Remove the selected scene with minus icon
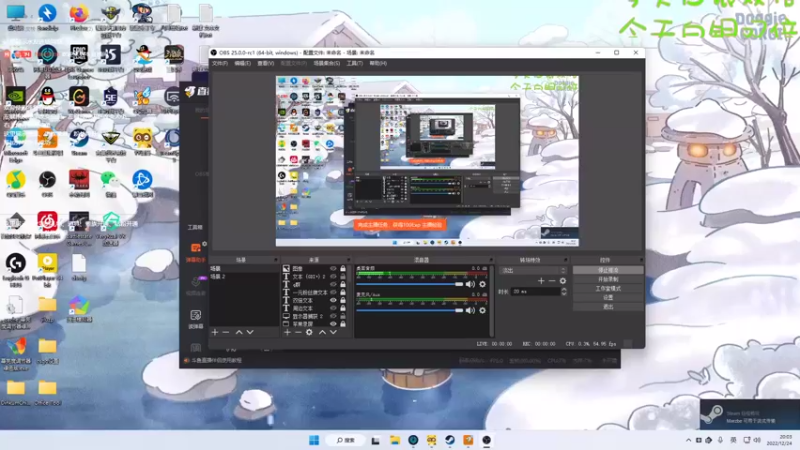Viewport: 800px width, 450px height. tap(226, 332)
